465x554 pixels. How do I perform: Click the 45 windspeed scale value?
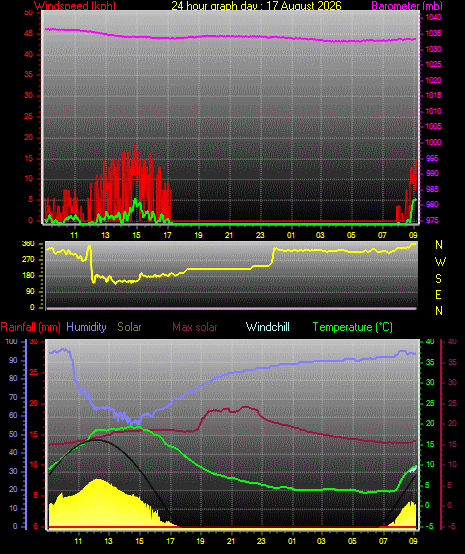(x=28, y=34)
